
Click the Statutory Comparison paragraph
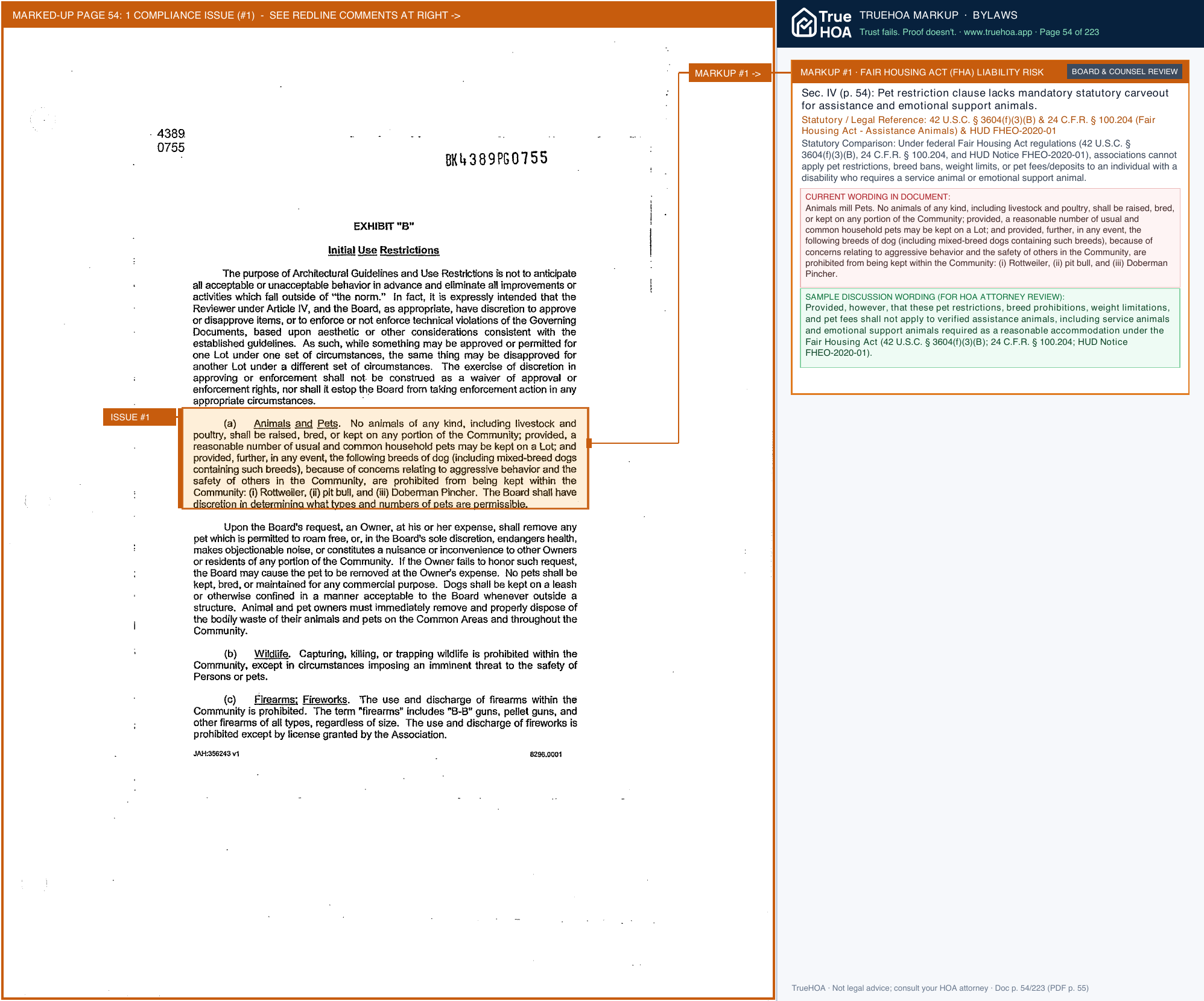coord(989,160)
